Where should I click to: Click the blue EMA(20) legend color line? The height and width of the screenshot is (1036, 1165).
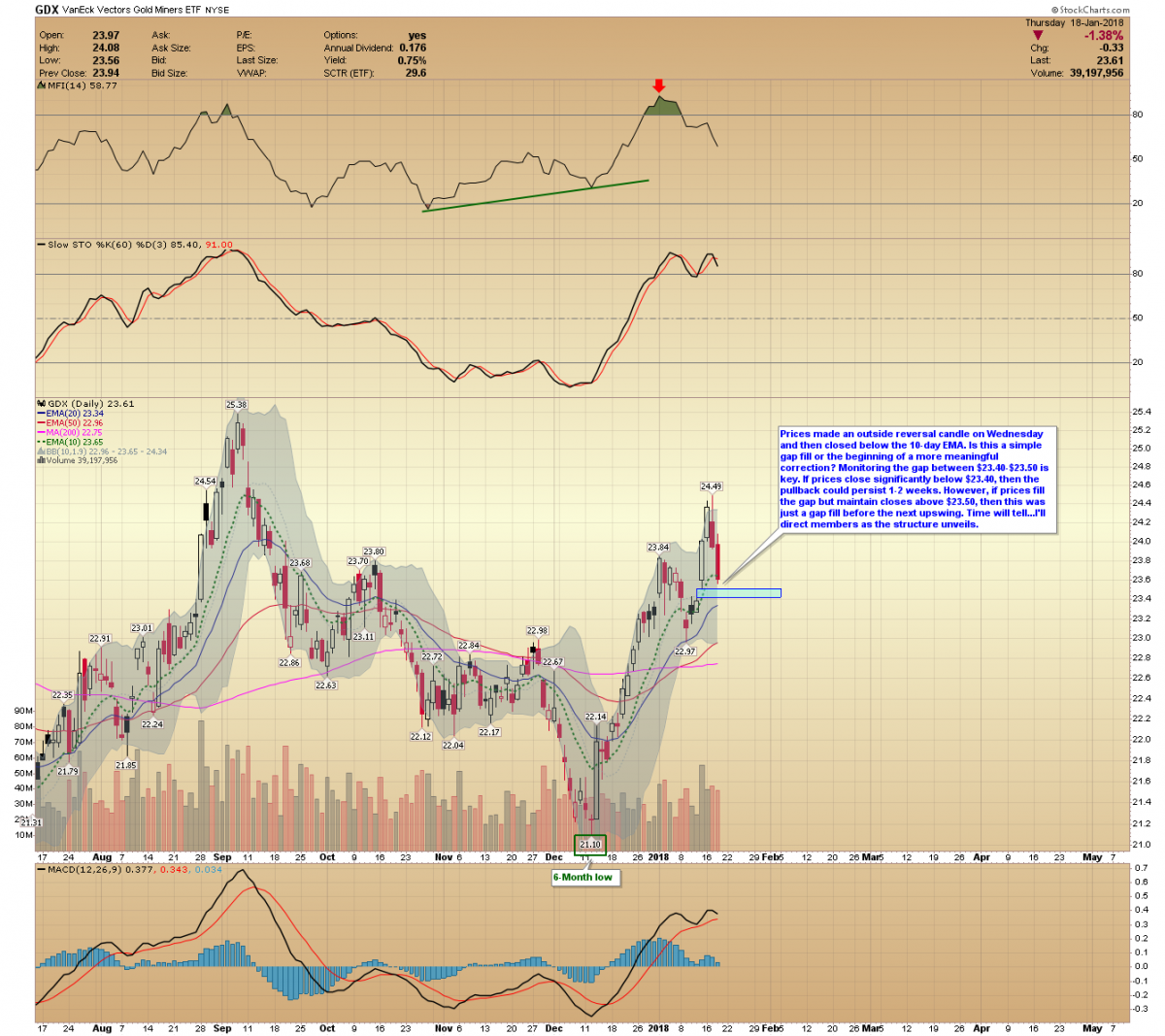[x=41, y=414]
